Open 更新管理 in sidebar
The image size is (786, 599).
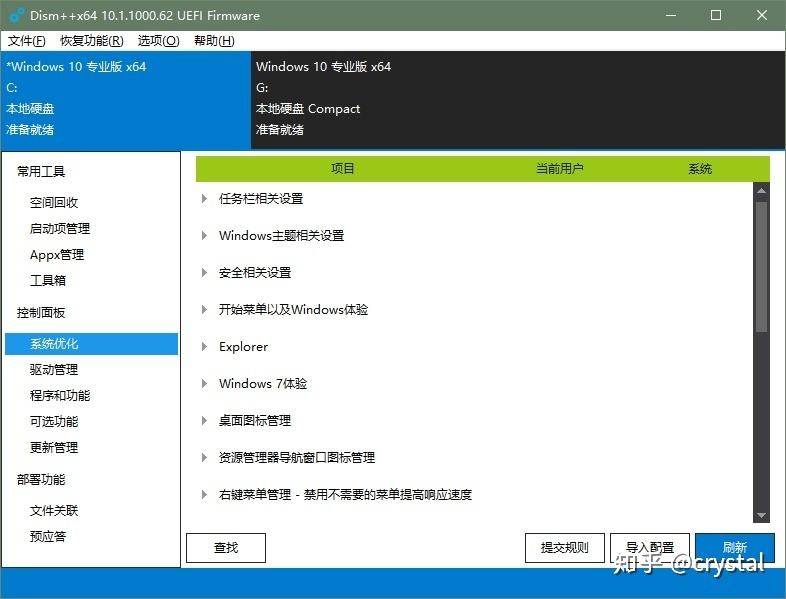54,448
